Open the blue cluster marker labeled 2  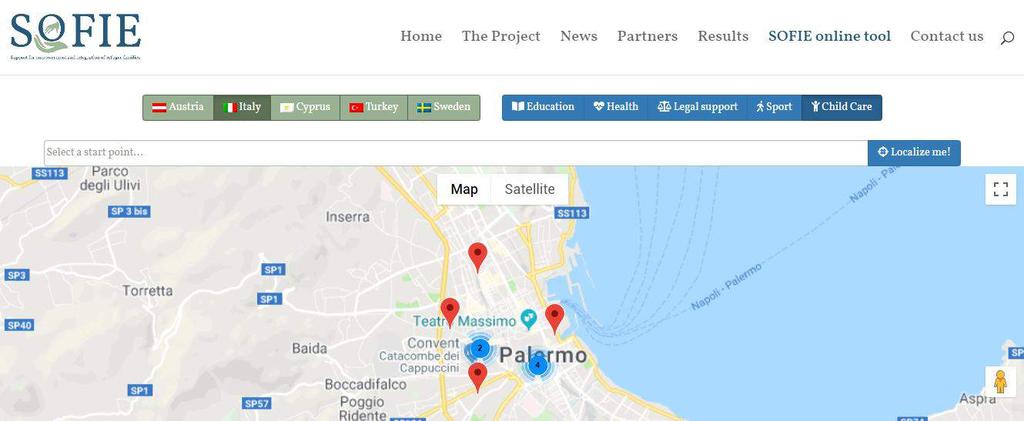pyautogui.click(x=479, y=348)
